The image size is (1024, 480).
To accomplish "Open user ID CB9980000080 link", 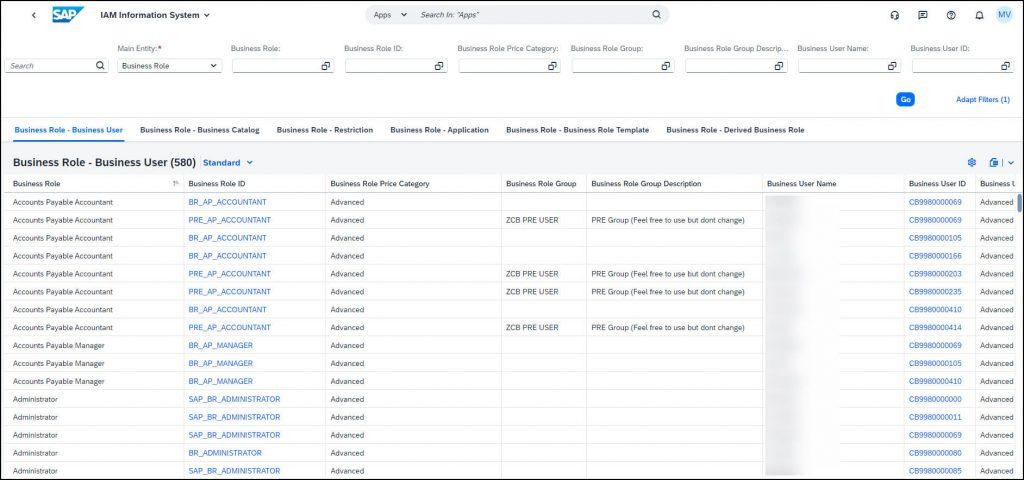I will pos(935,453).
